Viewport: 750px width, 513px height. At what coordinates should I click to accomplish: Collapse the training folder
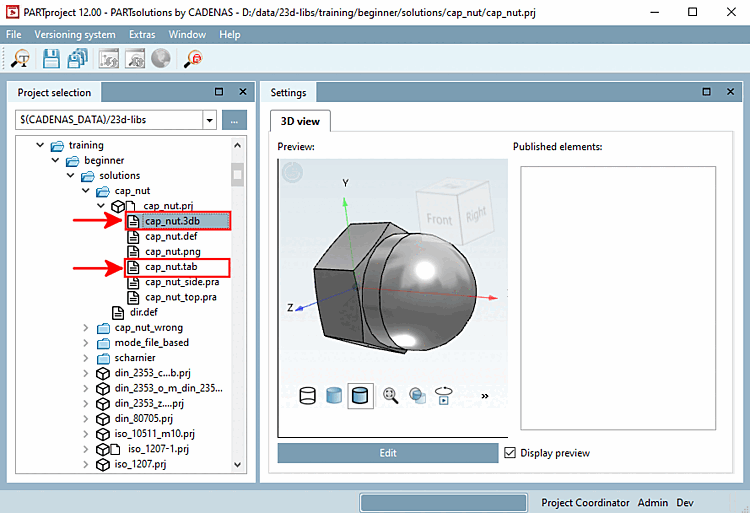click(x=40, y=145)
